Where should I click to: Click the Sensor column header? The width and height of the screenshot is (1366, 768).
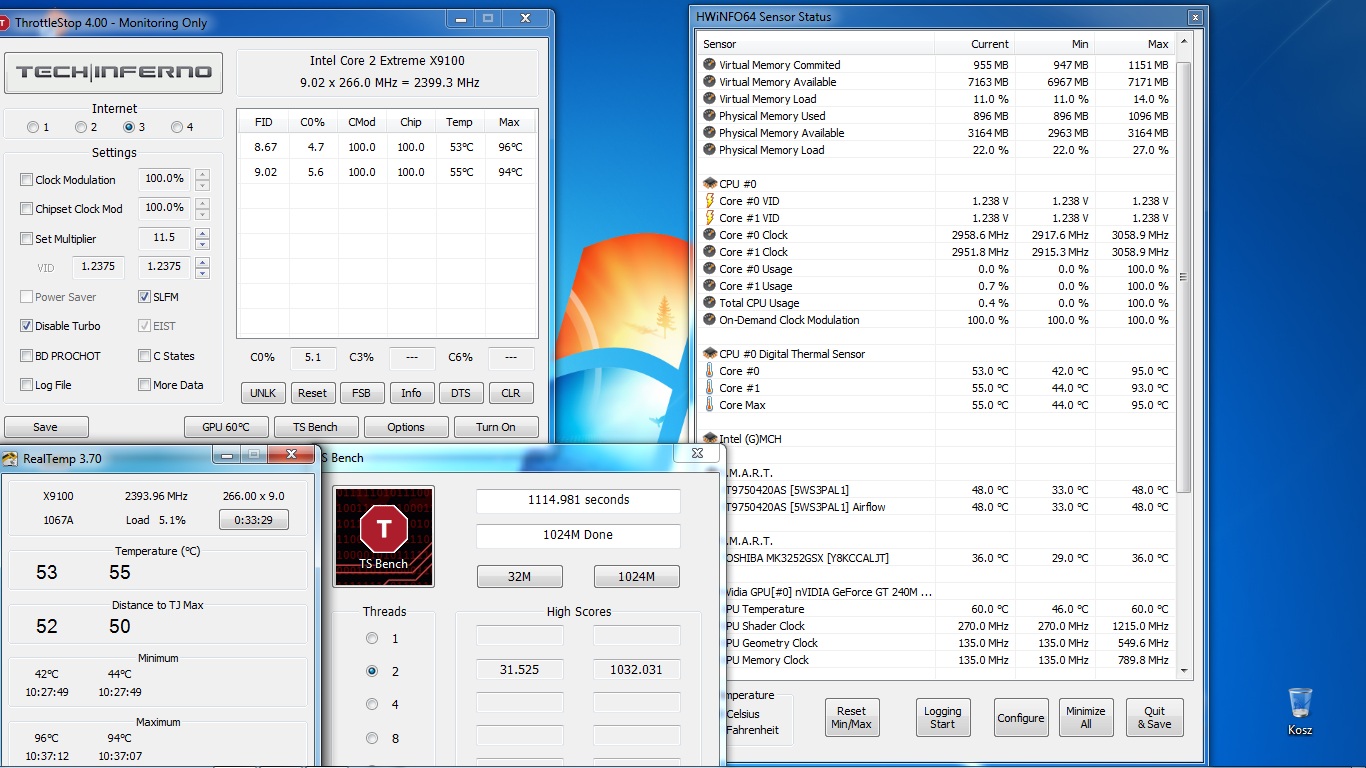(x=816, y=44)
